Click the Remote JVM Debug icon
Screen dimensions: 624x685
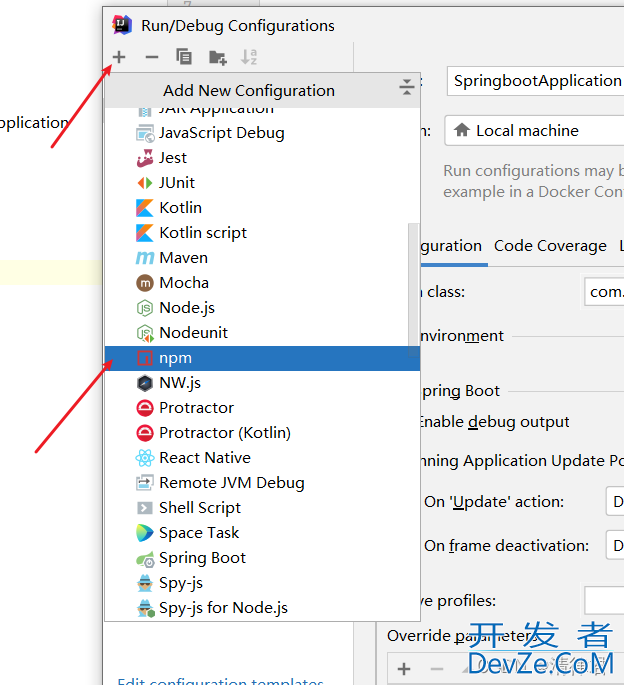[145, 483]
